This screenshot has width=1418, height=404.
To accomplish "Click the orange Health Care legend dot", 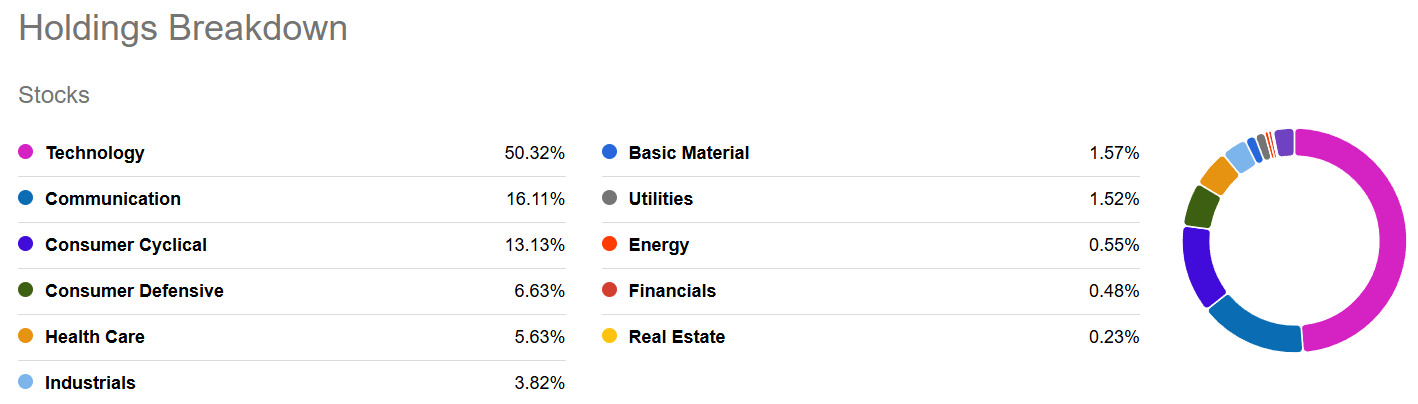I will click(x=26, y=336).
